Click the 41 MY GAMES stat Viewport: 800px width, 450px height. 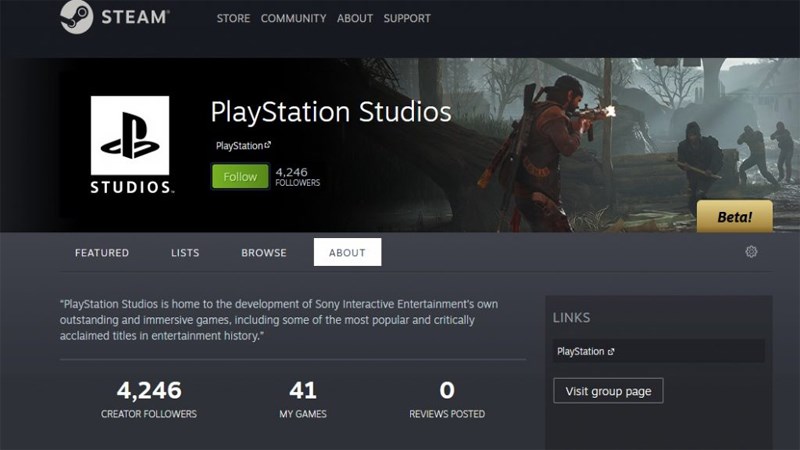point(303,399)
